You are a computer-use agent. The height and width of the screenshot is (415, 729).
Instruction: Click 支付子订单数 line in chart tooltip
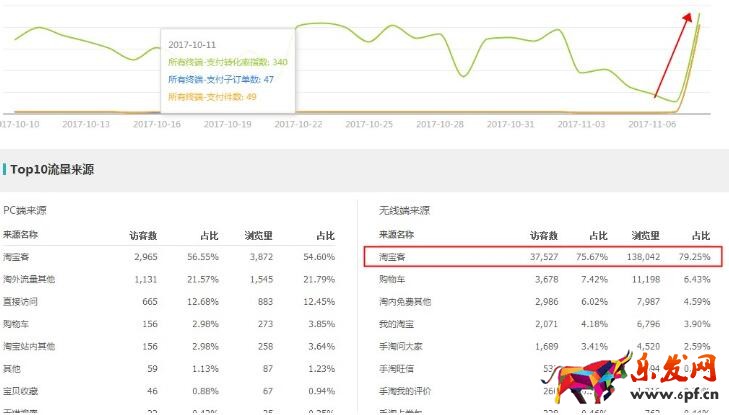click(x=220, y=79)
